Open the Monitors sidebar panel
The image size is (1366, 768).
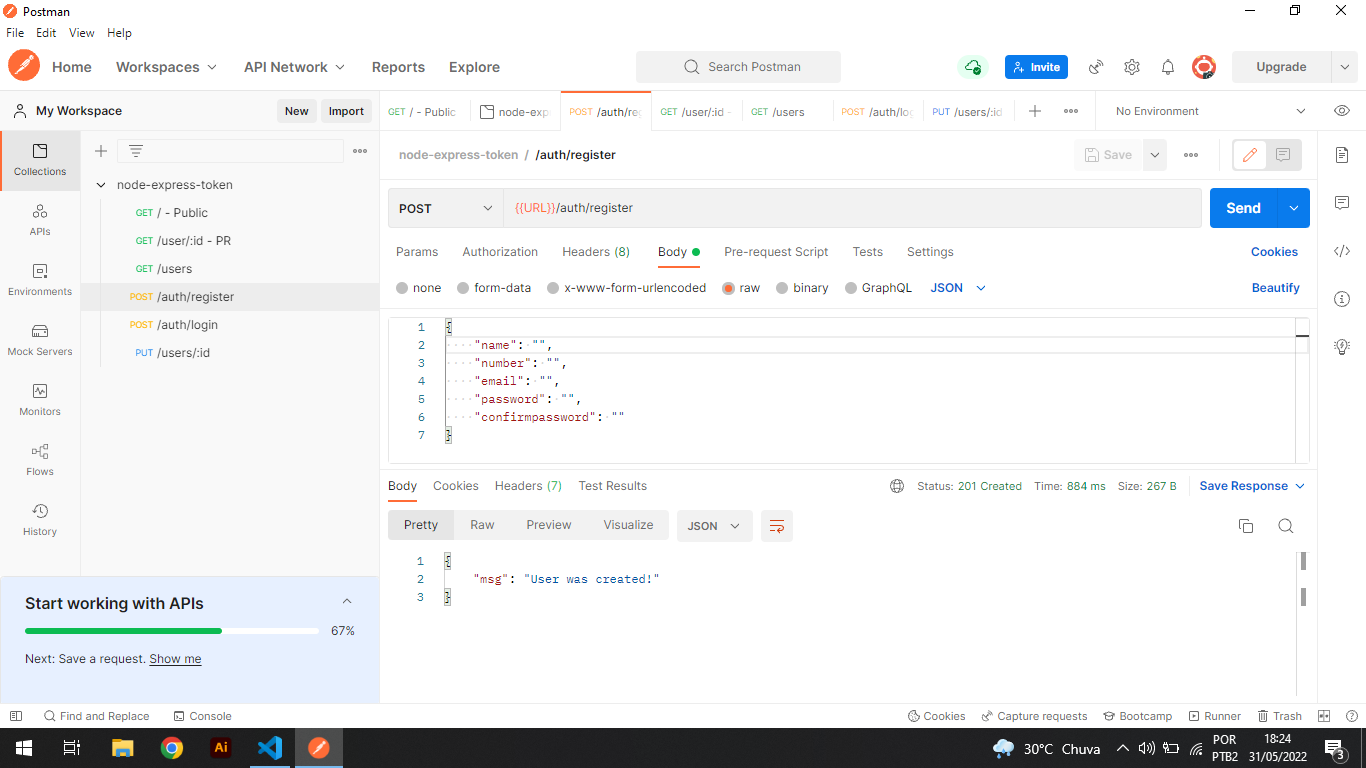click(40, 400)
